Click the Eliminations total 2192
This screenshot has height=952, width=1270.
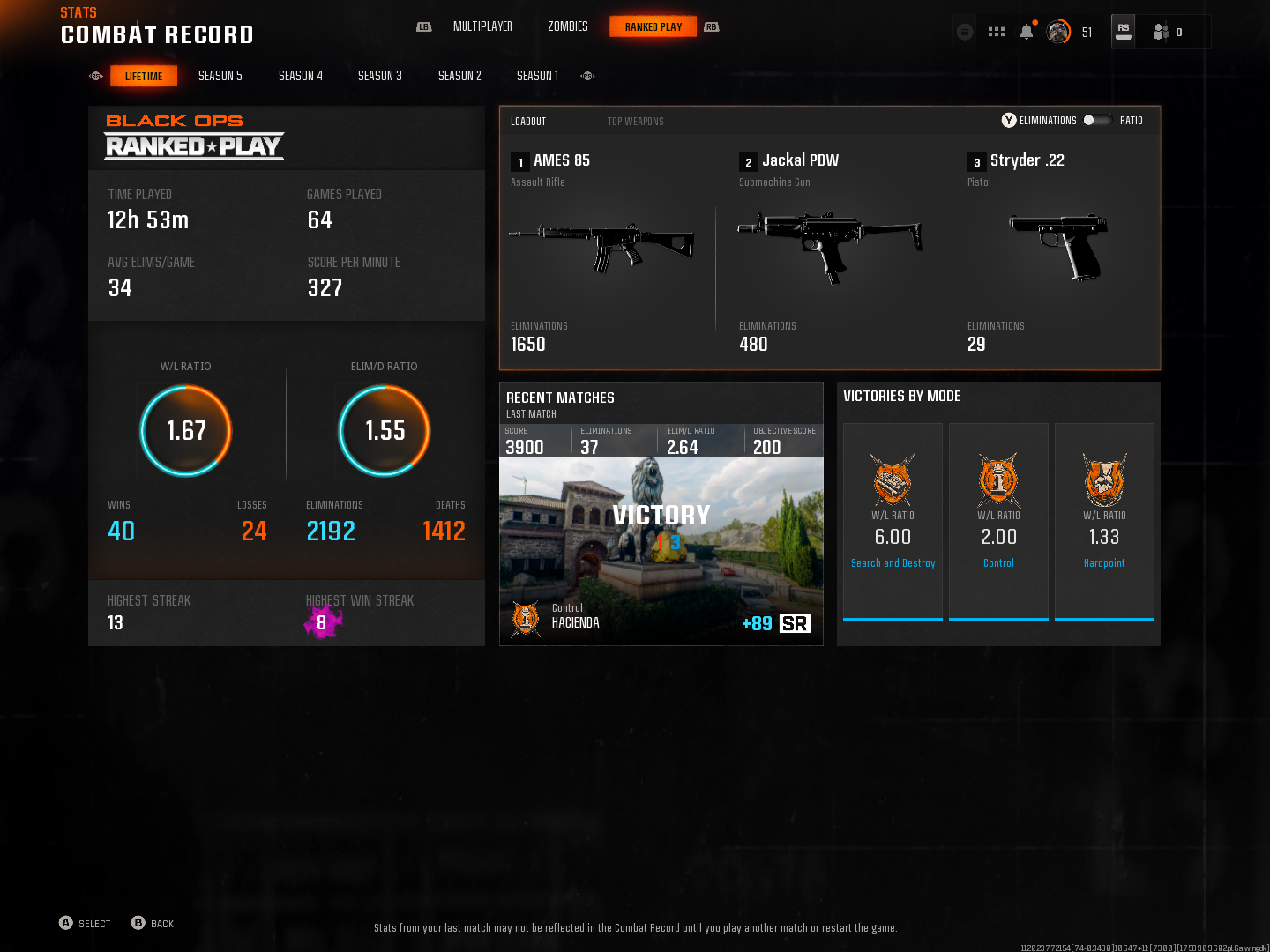331,532
